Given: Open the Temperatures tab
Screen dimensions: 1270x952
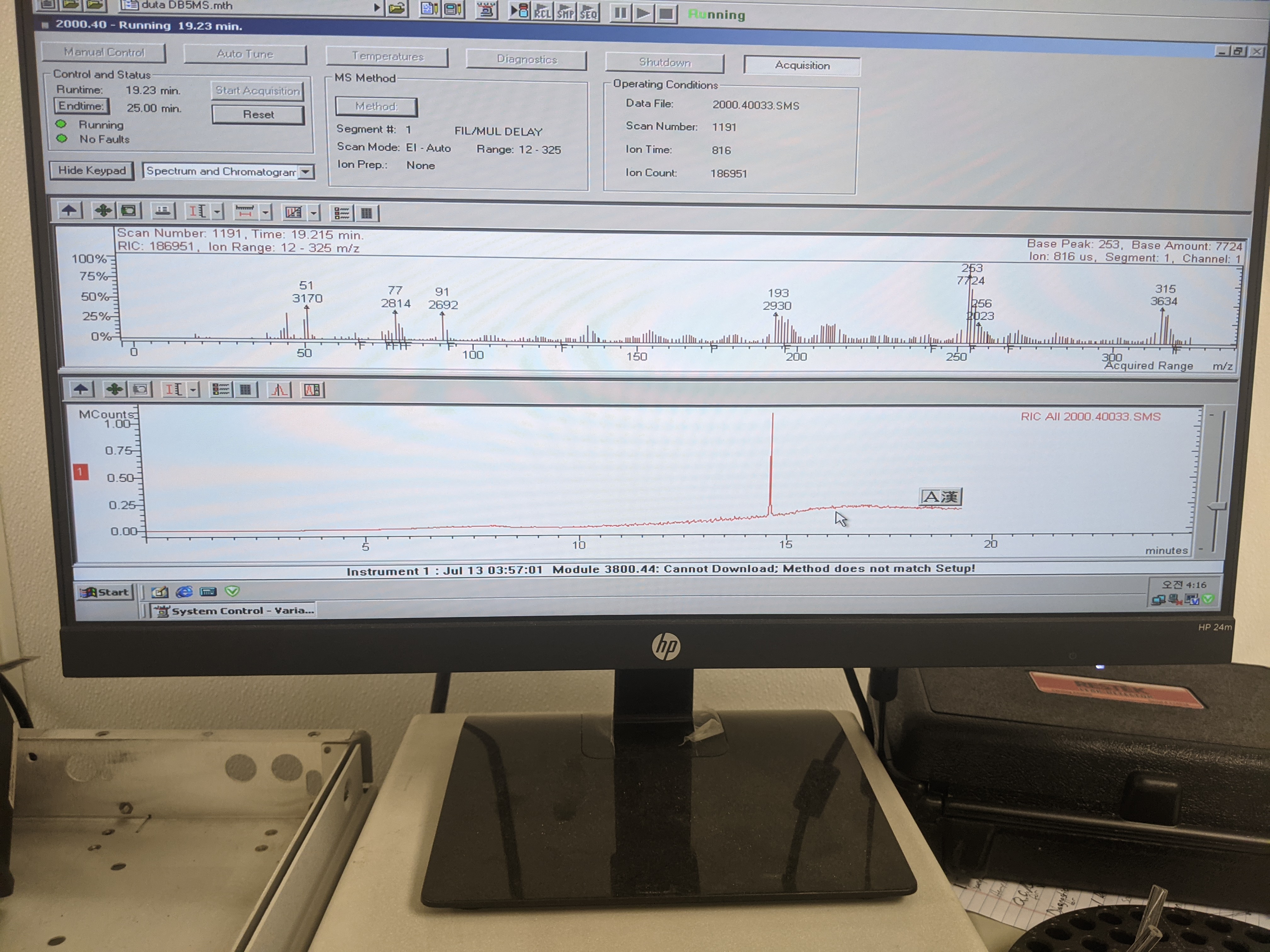Looking at the screenshot, I should coord(387,56).
